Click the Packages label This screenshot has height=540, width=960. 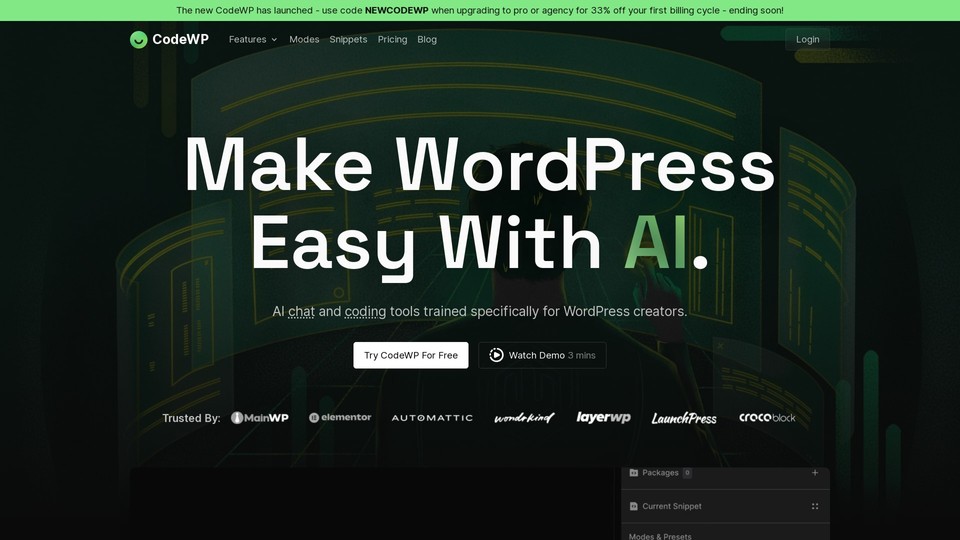(660, 473)
